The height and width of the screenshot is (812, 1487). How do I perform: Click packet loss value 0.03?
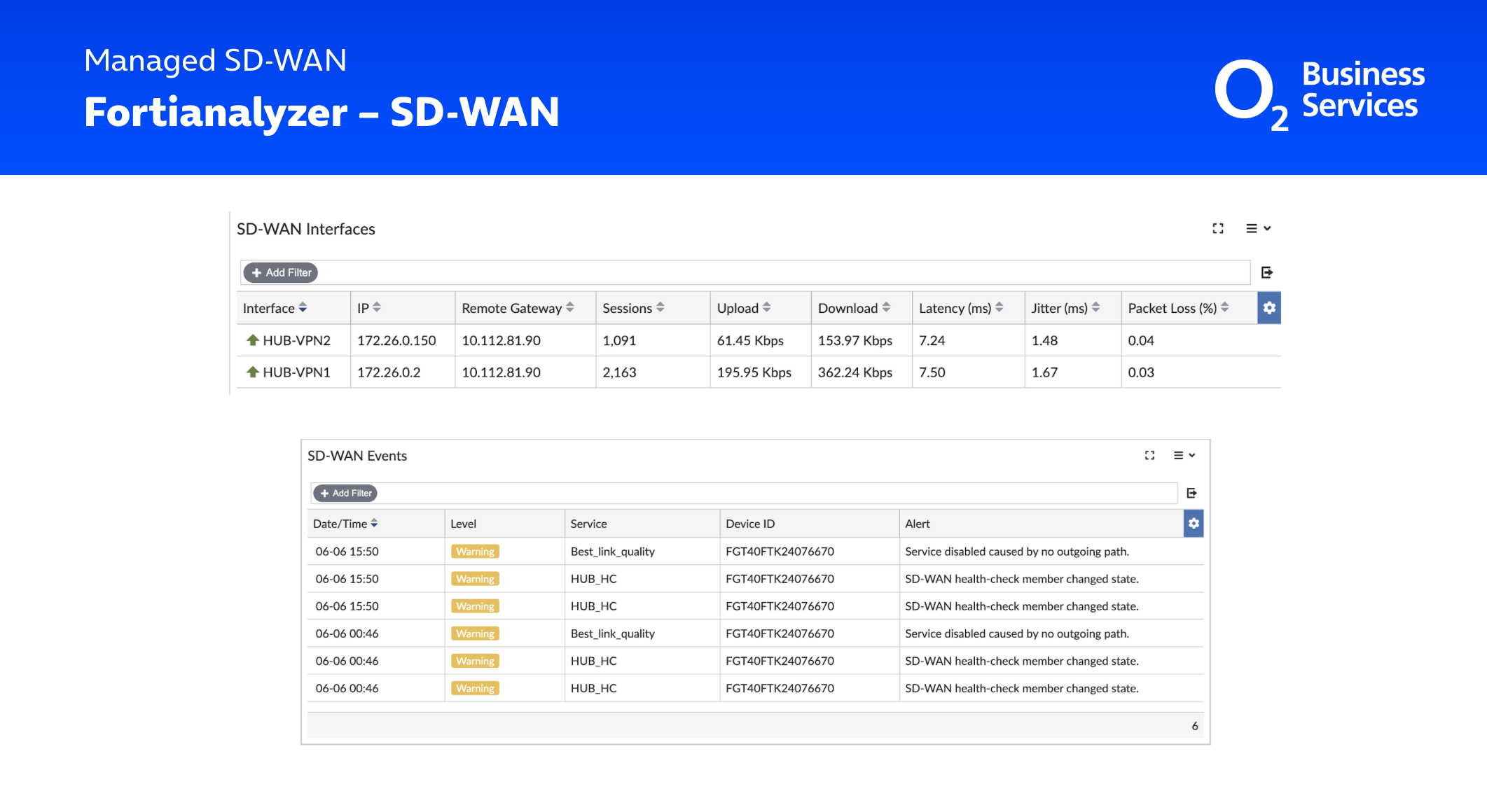(x=1141, y=372)
